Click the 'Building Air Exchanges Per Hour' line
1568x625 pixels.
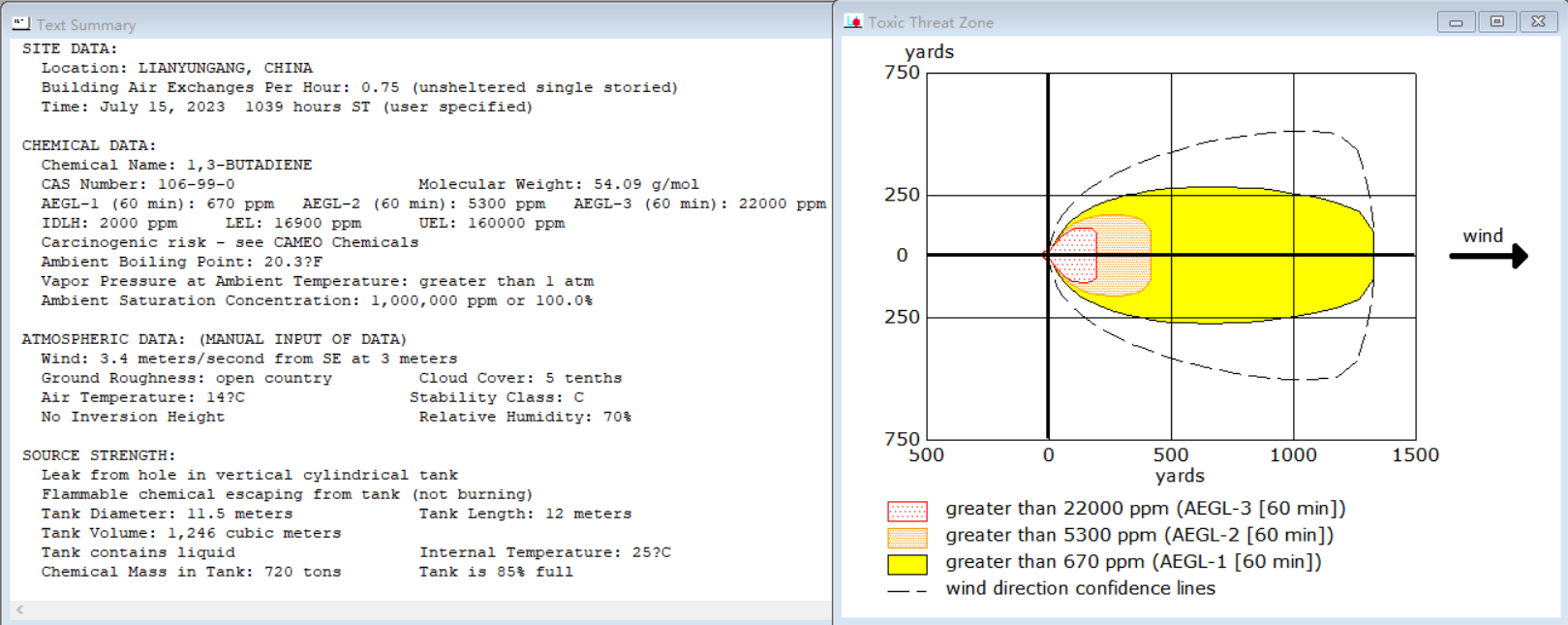pyautogui.click(x=359, y=87)
